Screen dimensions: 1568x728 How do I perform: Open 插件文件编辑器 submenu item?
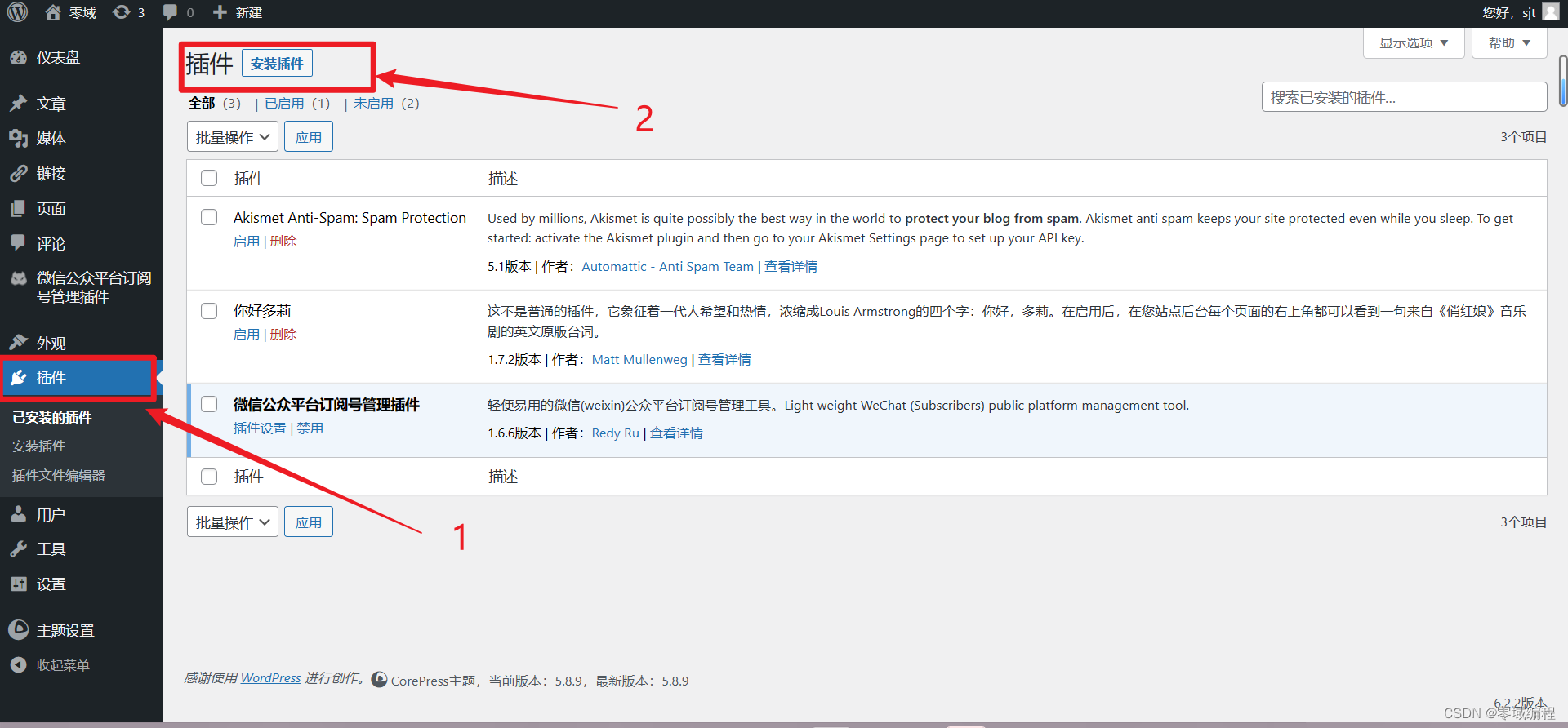59,475
